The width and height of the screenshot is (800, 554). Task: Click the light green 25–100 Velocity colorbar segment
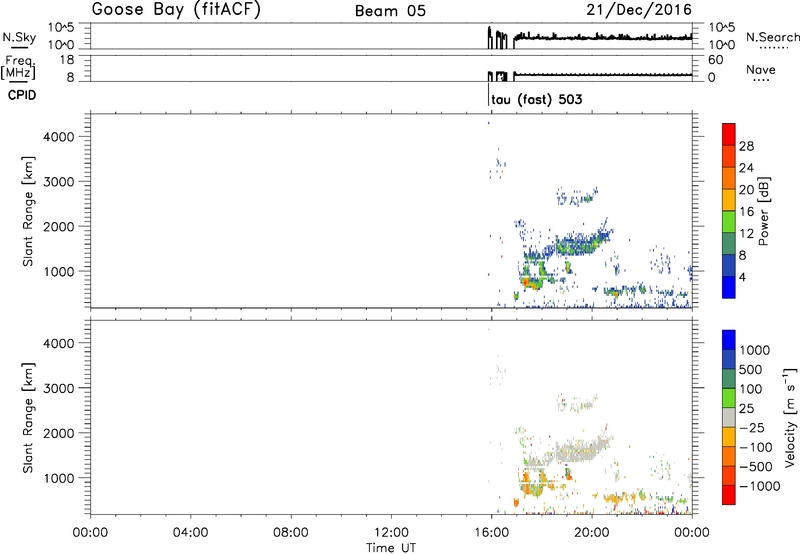coord(729,398)
